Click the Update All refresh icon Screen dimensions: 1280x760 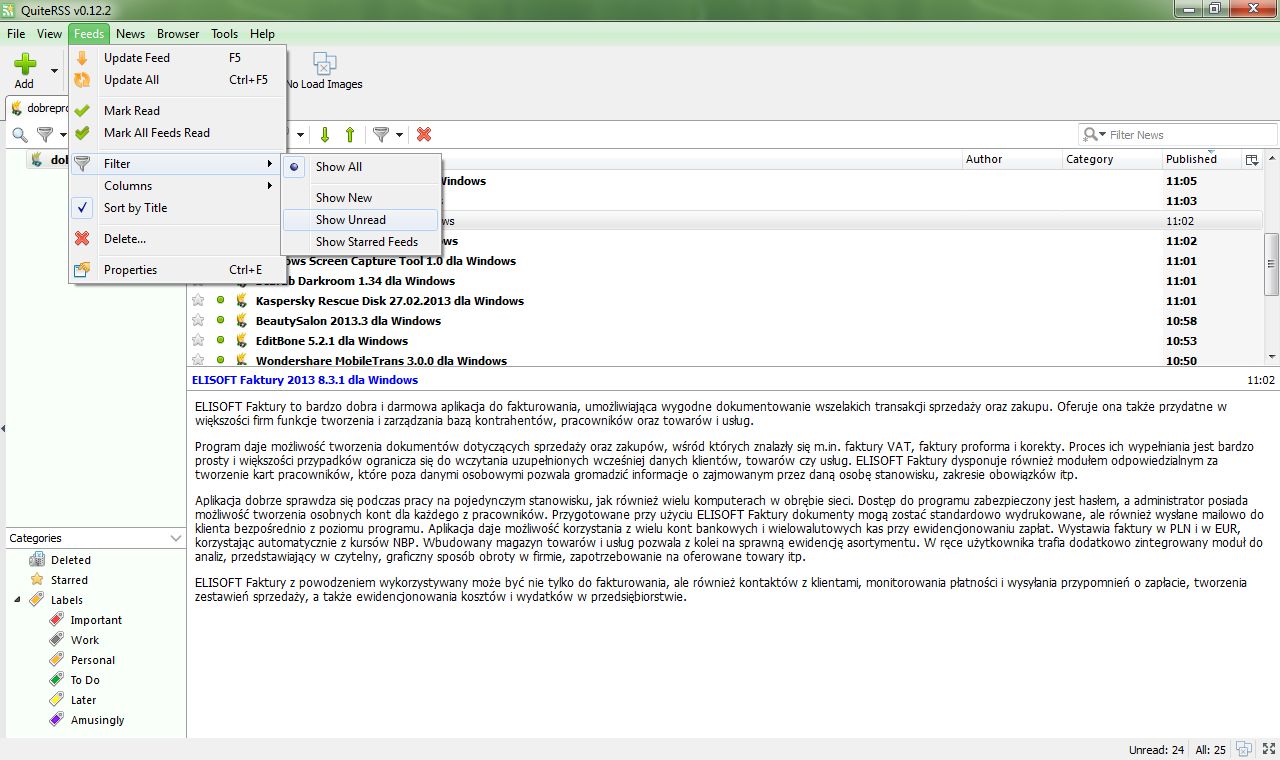(x=82, y=80)
